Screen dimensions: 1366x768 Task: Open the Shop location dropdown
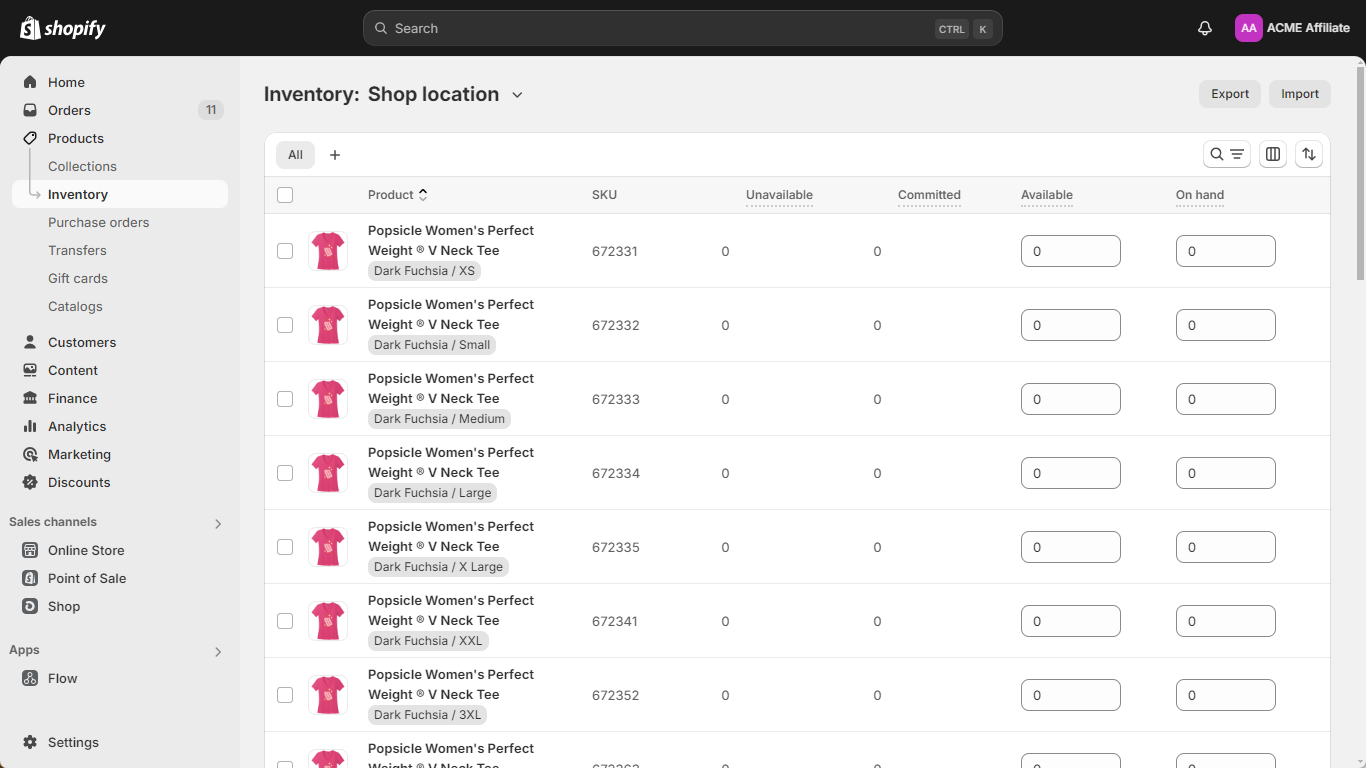pyautogui.click(x=517, y=95)
